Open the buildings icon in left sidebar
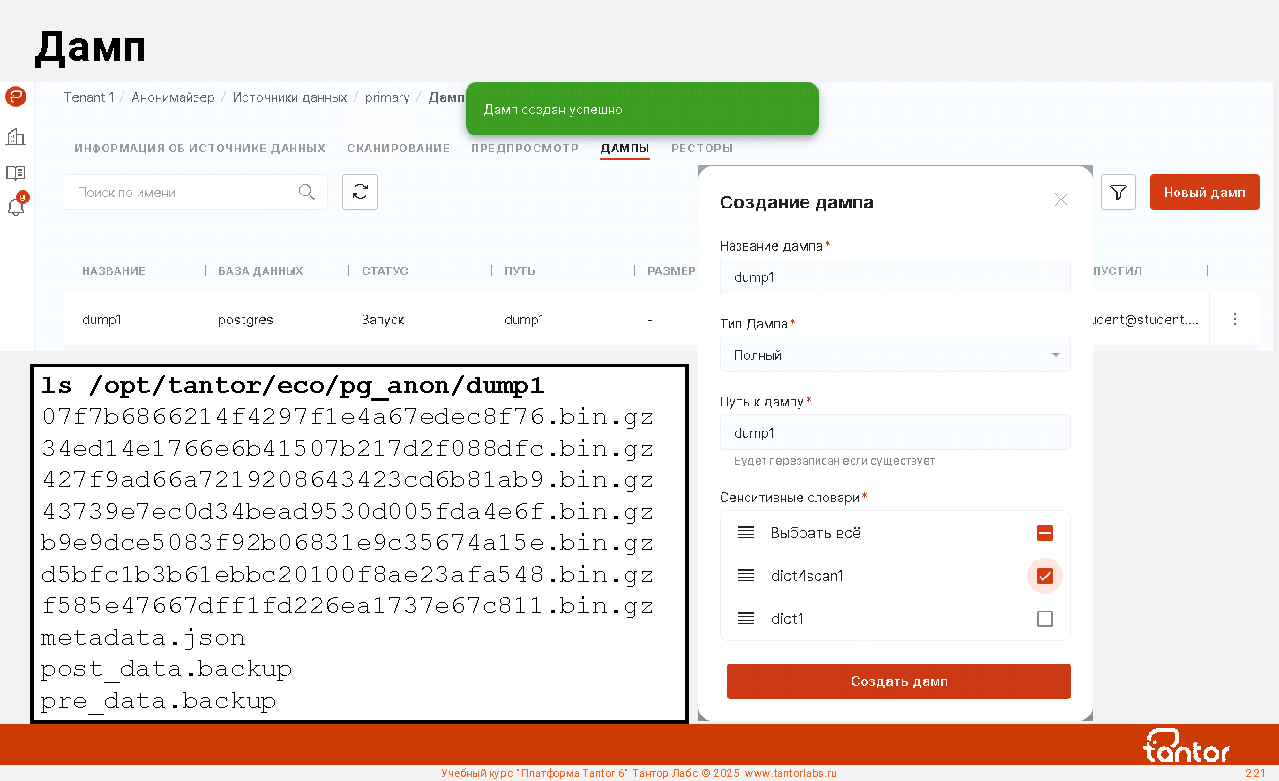The height and width of the screenshot is (781, 1279). click(15, 136)
